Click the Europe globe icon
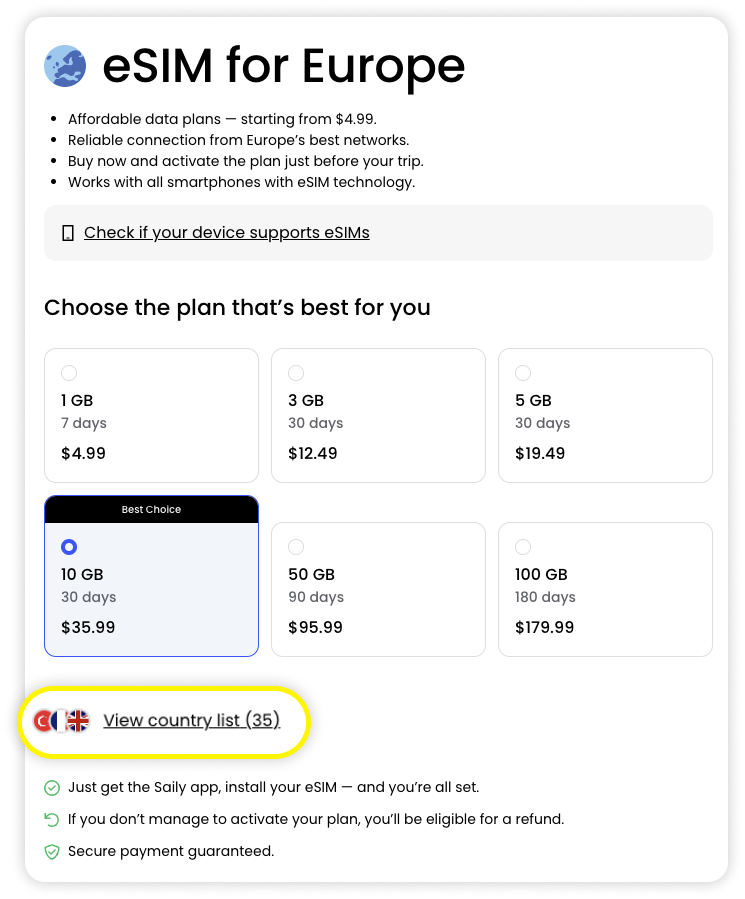This screenshot has height=899, width=745. [65, 66]
